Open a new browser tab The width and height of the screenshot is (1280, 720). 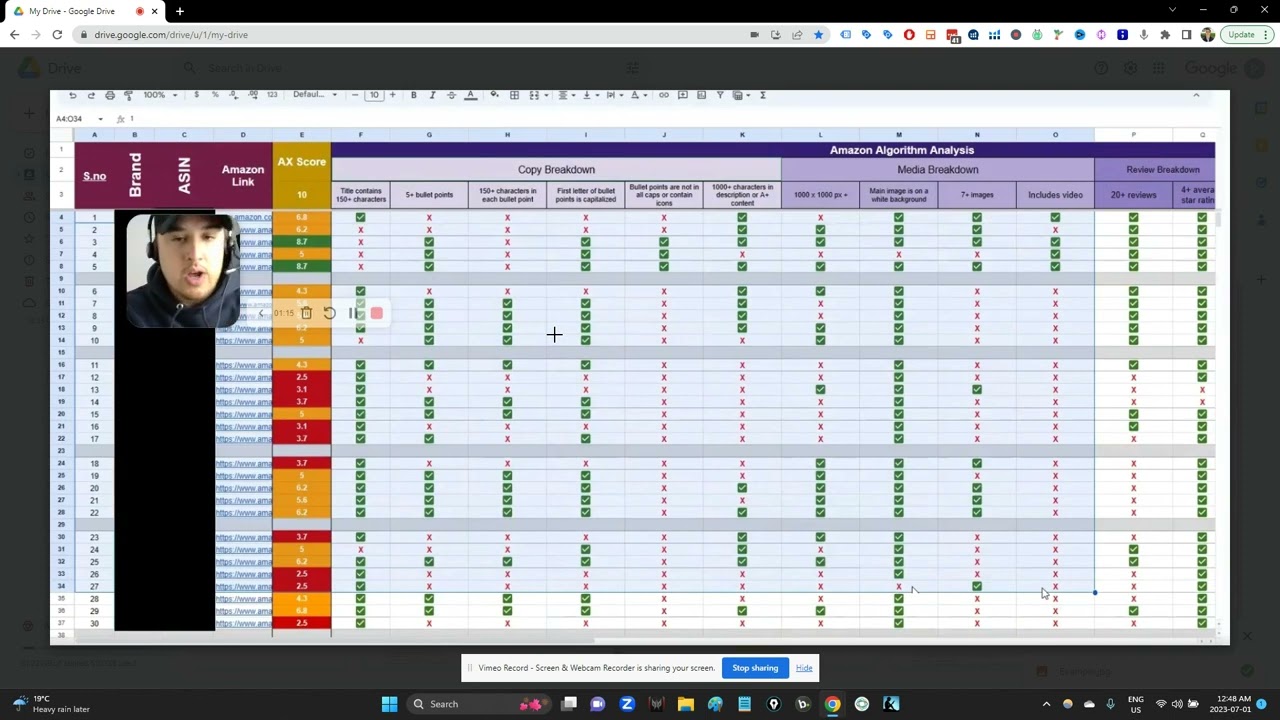pos(180,11)
